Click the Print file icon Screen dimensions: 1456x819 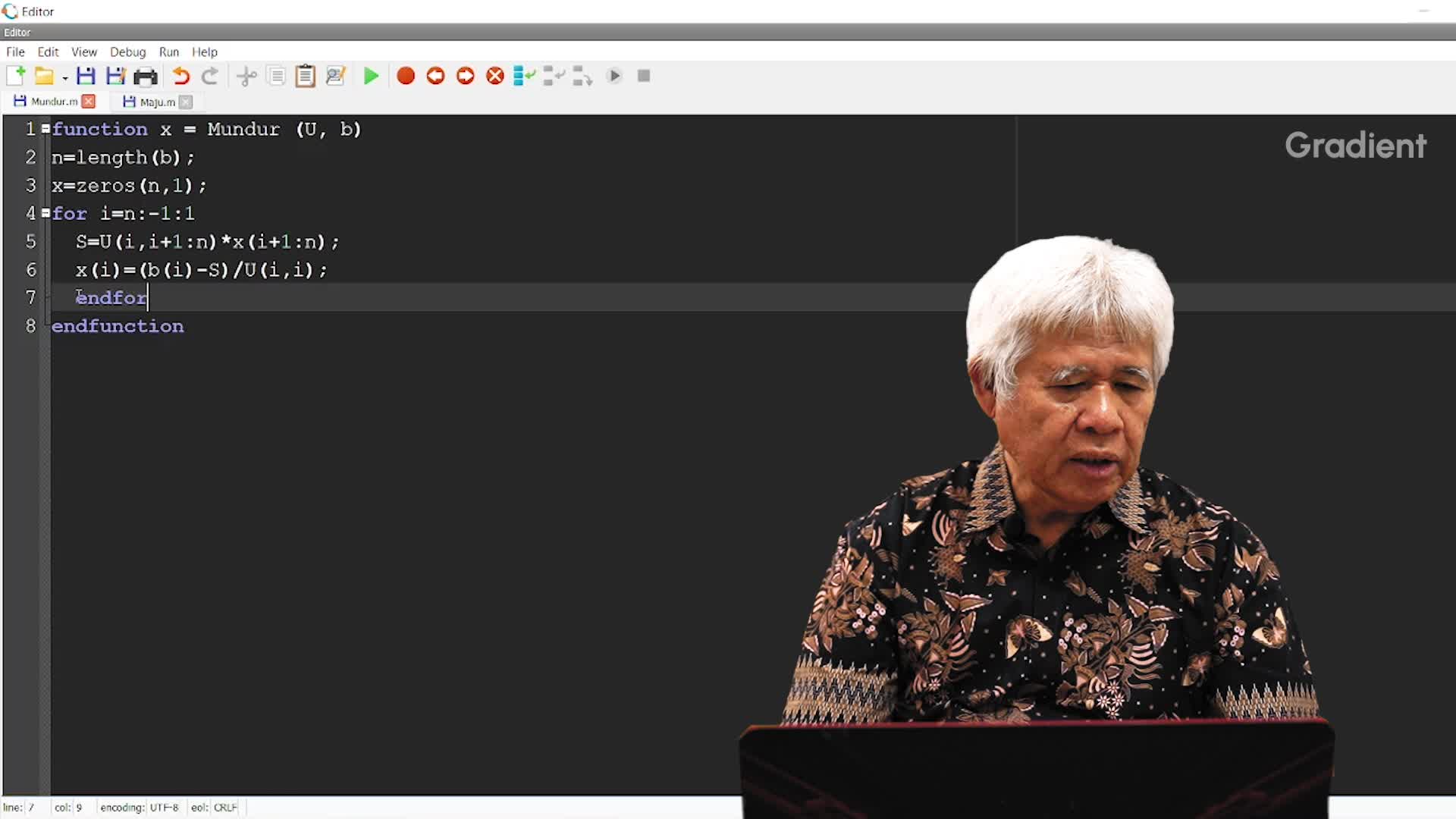[146, 75]
